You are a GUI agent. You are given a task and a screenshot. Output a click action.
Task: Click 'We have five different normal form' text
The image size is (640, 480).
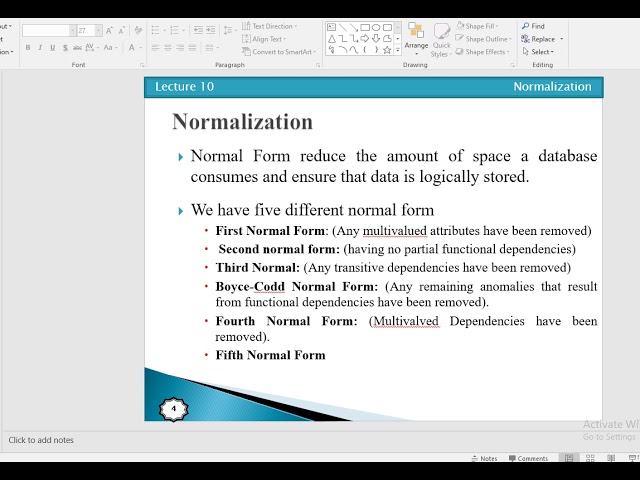point(312,210)
